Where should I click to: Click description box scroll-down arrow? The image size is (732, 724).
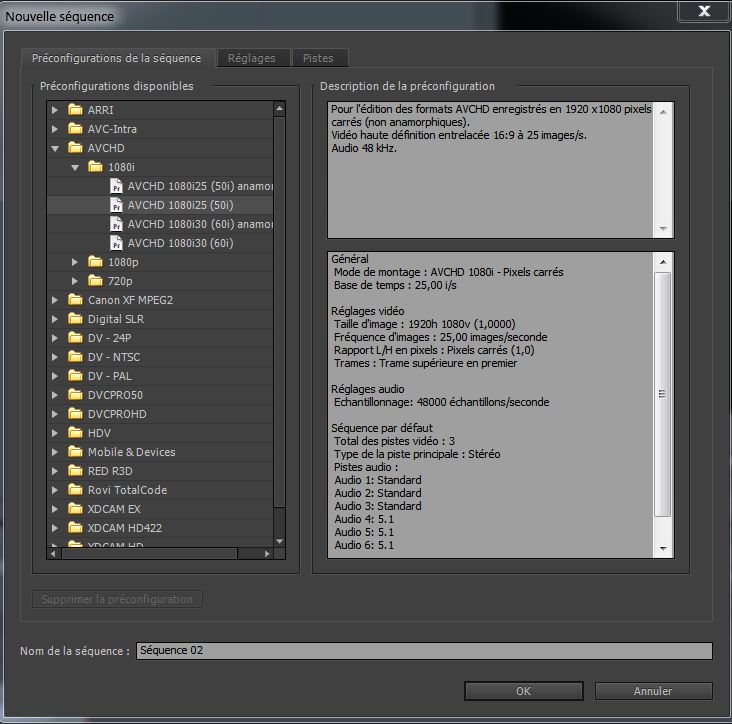[663, 229]
